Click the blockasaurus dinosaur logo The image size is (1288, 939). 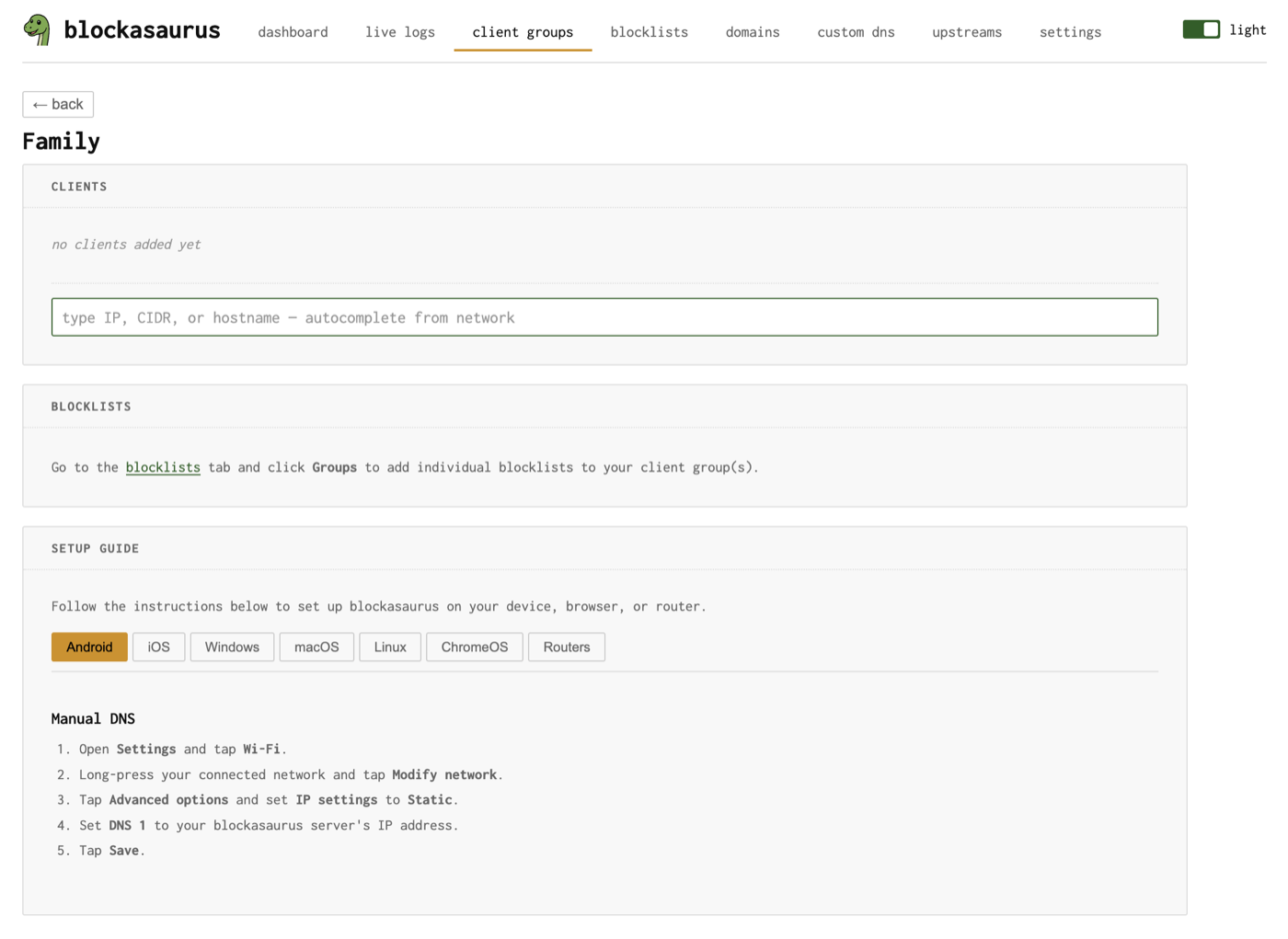point(36,29)
